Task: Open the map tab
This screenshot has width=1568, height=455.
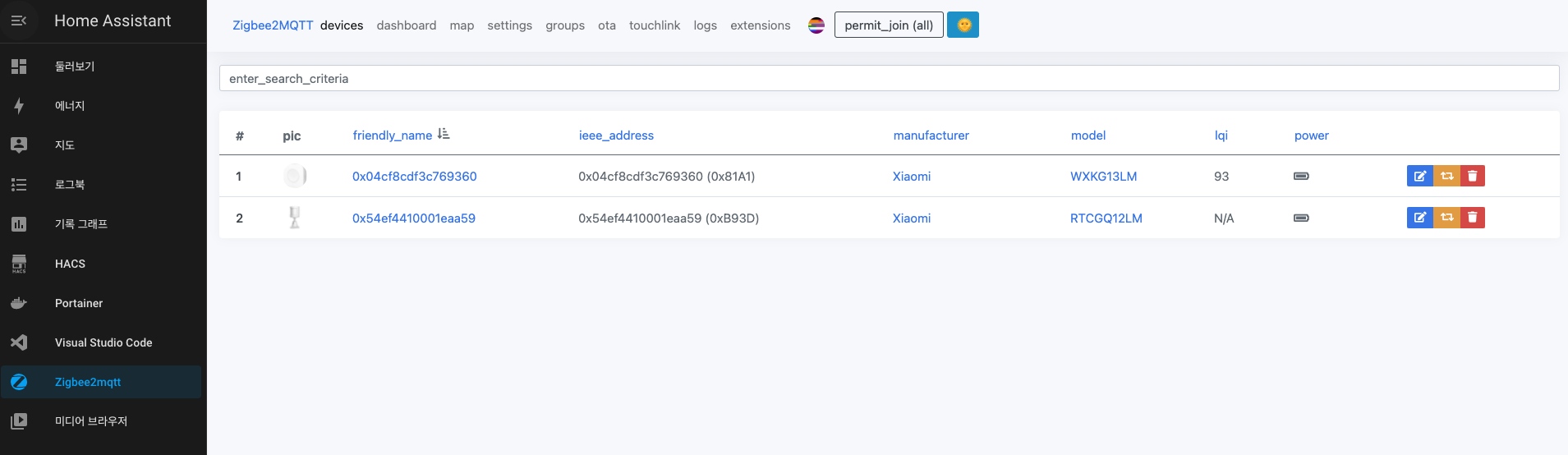Action: (x=462, y=25)
